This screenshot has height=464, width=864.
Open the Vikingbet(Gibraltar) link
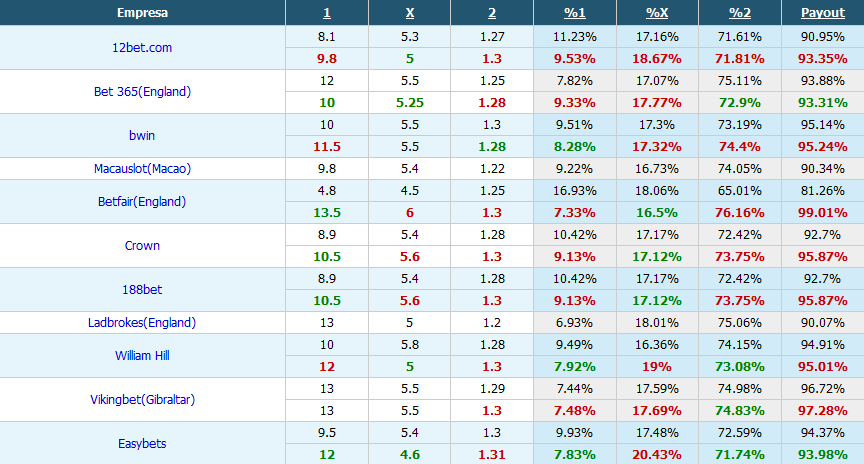point(142,400)
